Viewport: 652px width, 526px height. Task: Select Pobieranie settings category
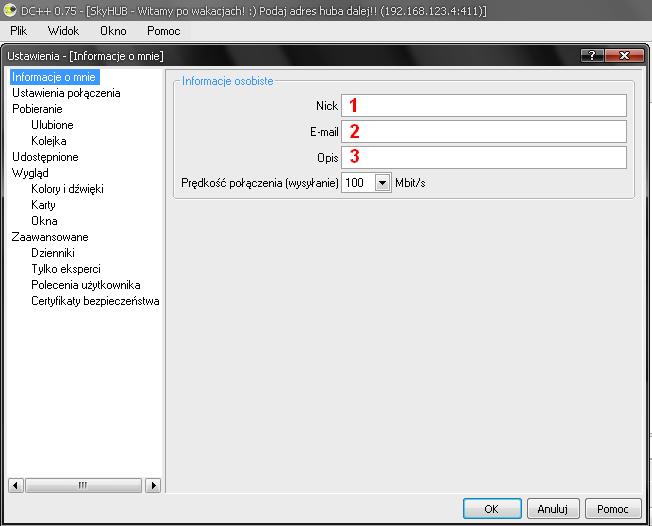point(37,109)
